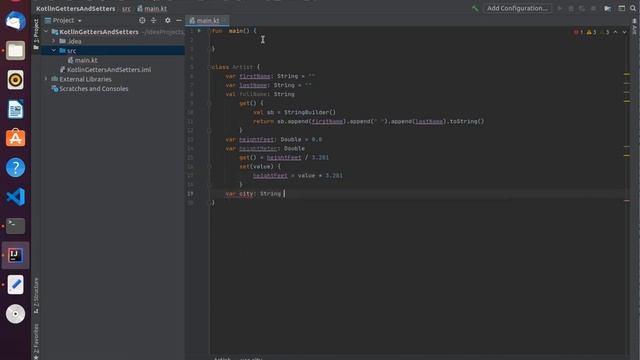Screen dimensions: 640x360
Task: Fold the class Artist block in gutter
Action: tap(209, 67)
